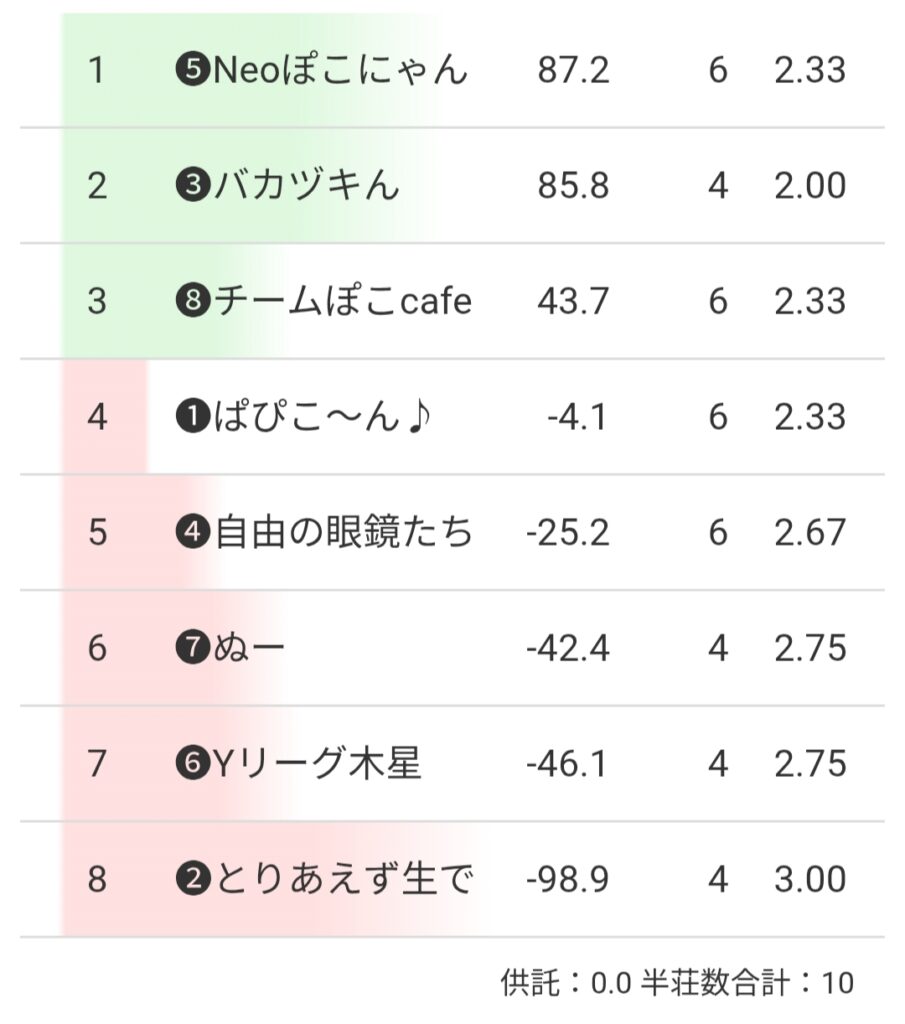Click the circled 3 badge beside バカヅキん
905x1024 pixels.
(x=192, y=187)
